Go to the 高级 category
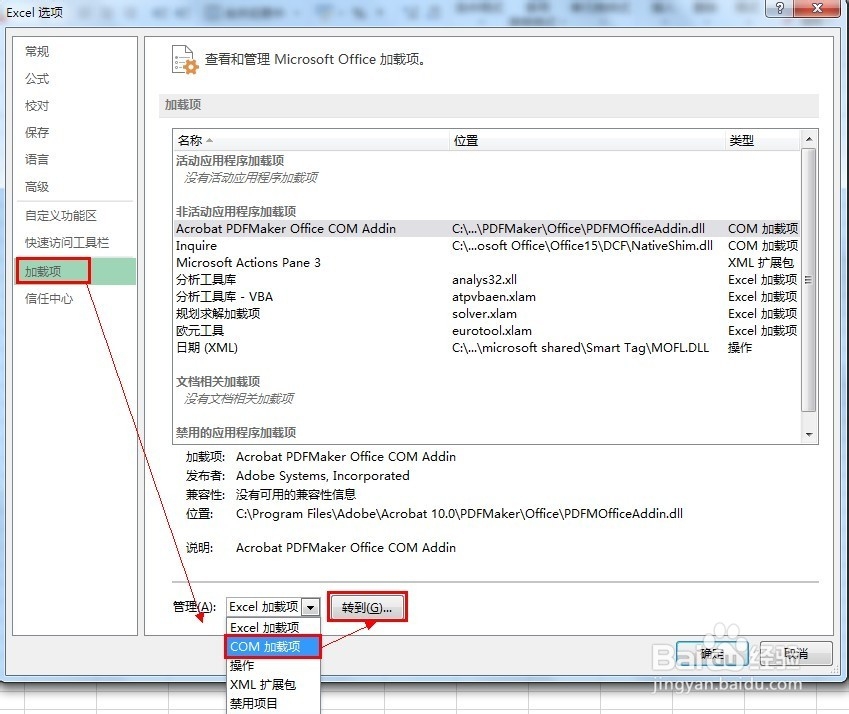This screenshot has width=849, height=714. click(x=37, y=187)
